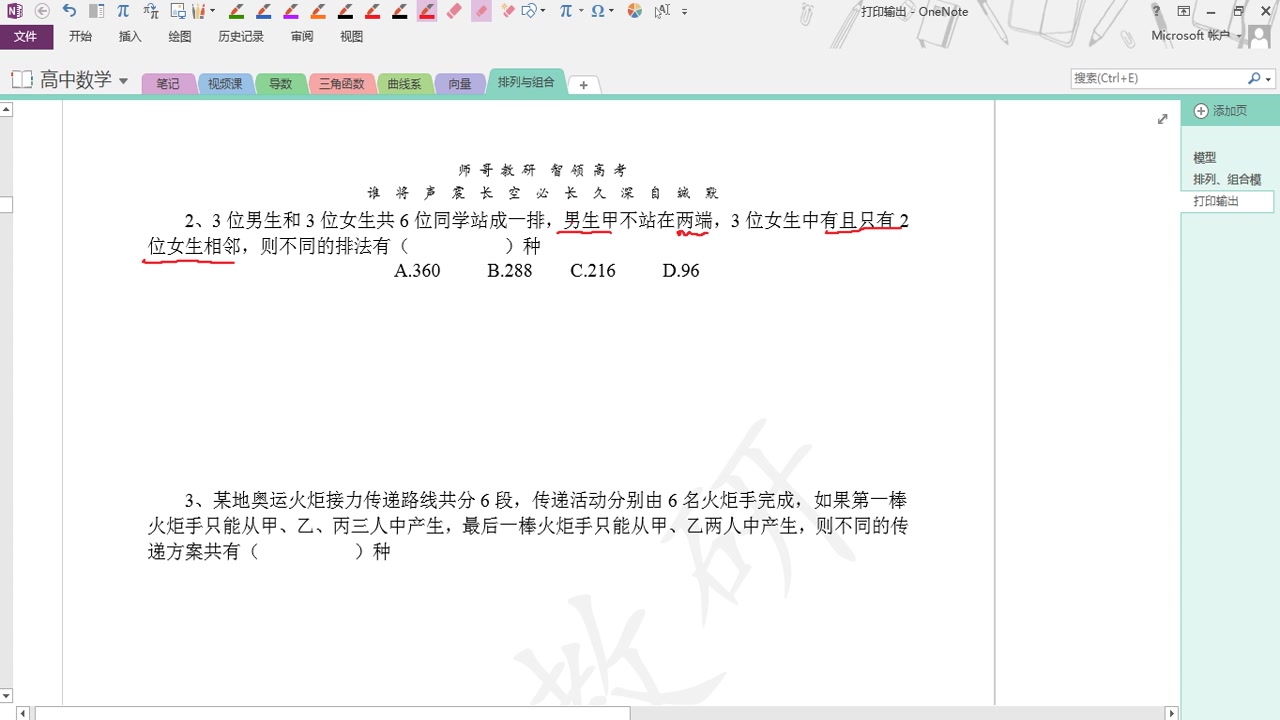Open the 文件 menu
This screenshot has width=1280, height=720.
pos(26,36)
